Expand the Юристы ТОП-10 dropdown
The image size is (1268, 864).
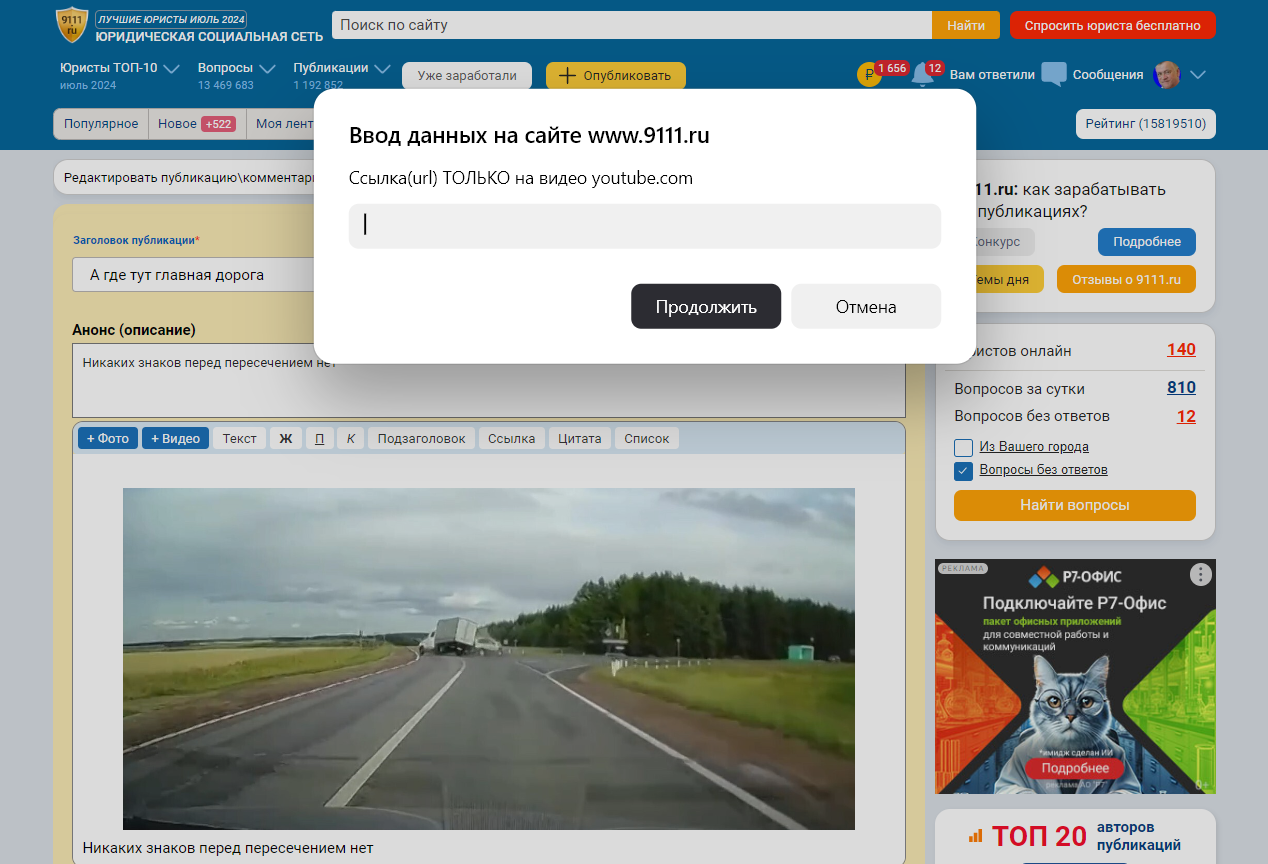(x=171, y=69)
